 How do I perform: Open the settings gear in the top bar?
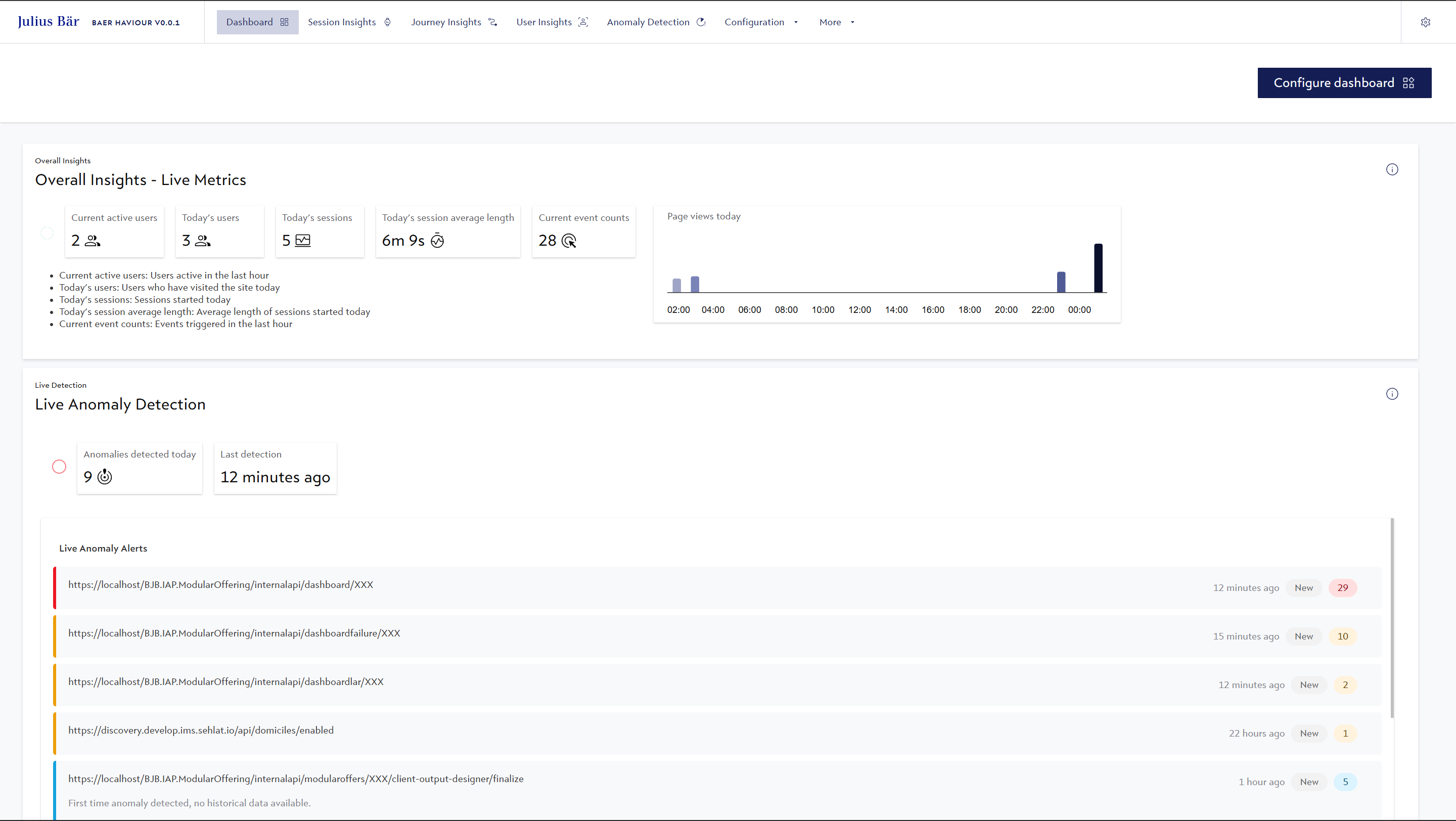(1426, 22)
